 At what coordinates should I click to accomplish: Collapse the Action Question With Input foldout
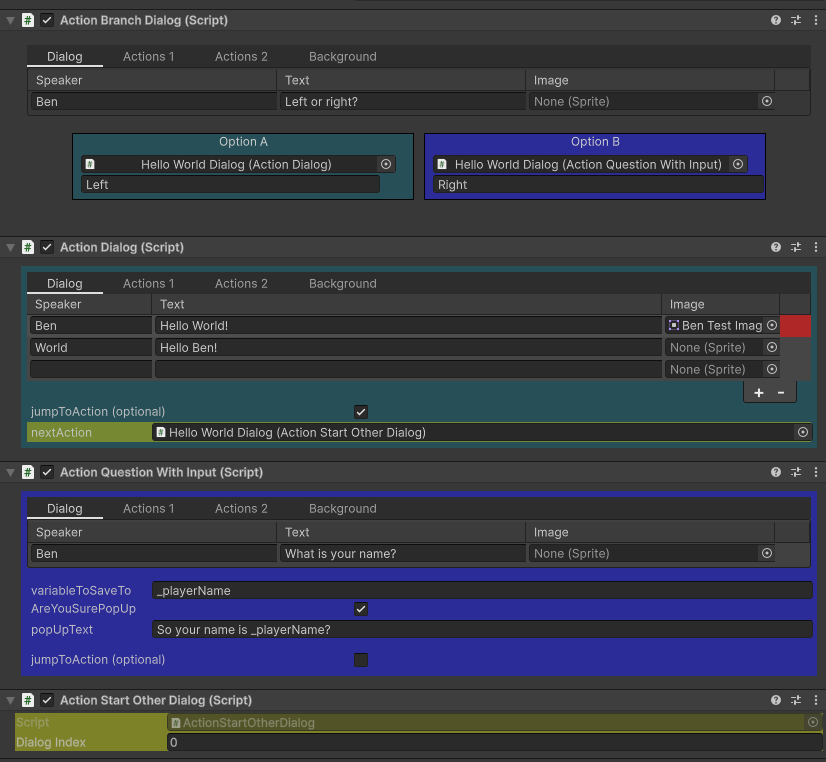[10, 472]
